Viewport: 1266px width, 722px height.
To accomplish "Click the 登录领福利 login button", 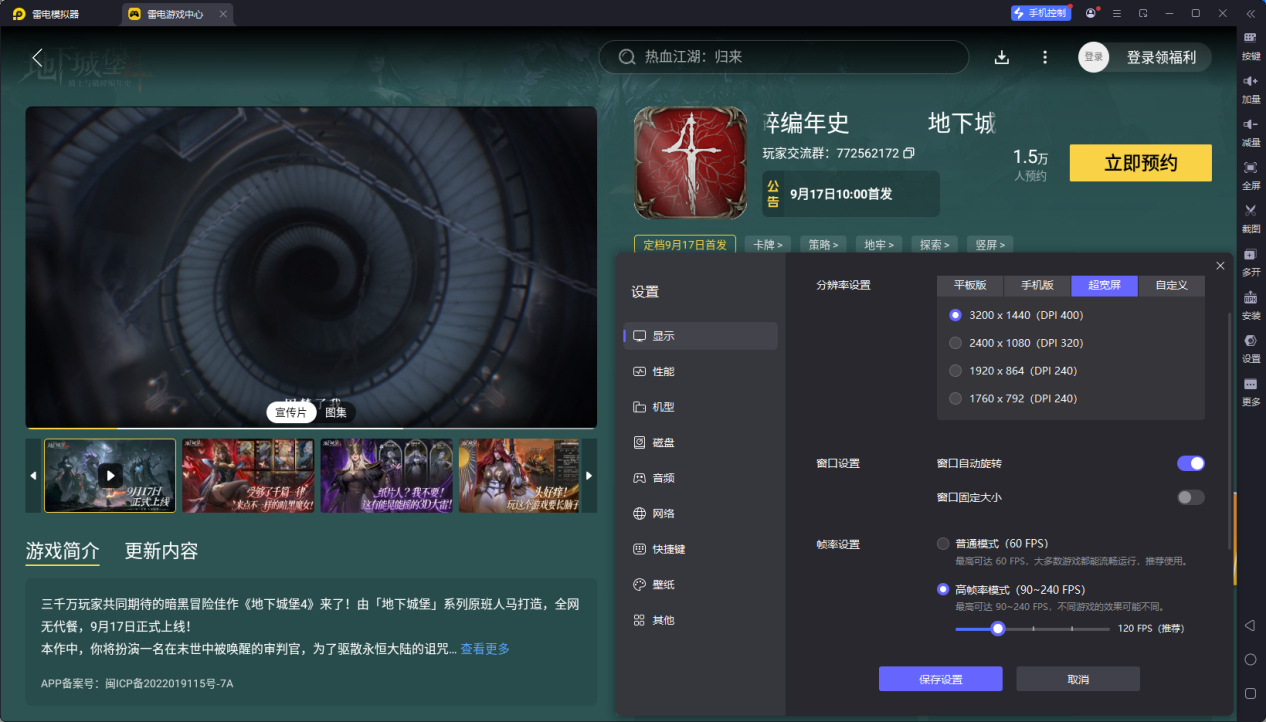I will tap(1161, 57).
